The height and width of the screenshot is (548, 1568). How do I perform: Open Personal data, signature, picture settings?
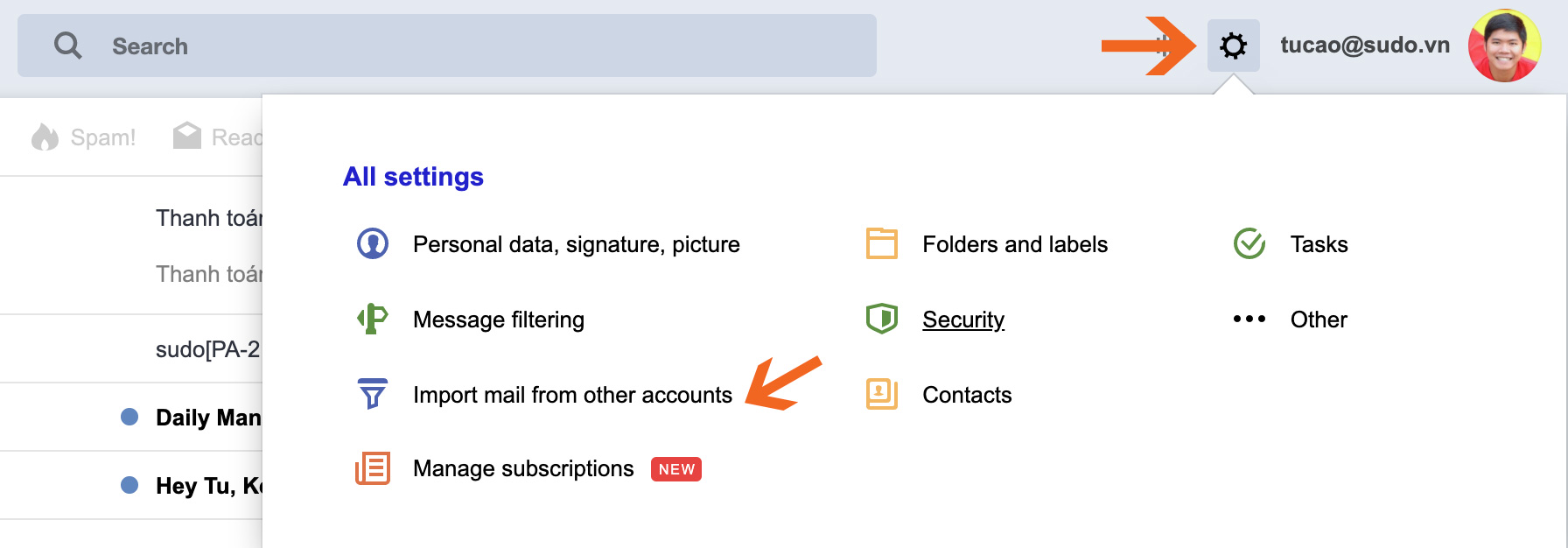(x=576, y=244)
